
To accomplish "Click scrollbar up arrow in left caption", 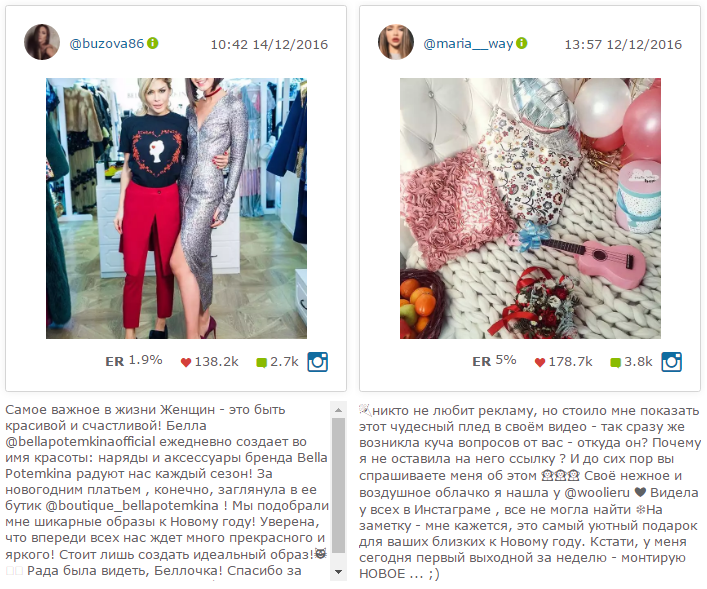I will point(338,410).
